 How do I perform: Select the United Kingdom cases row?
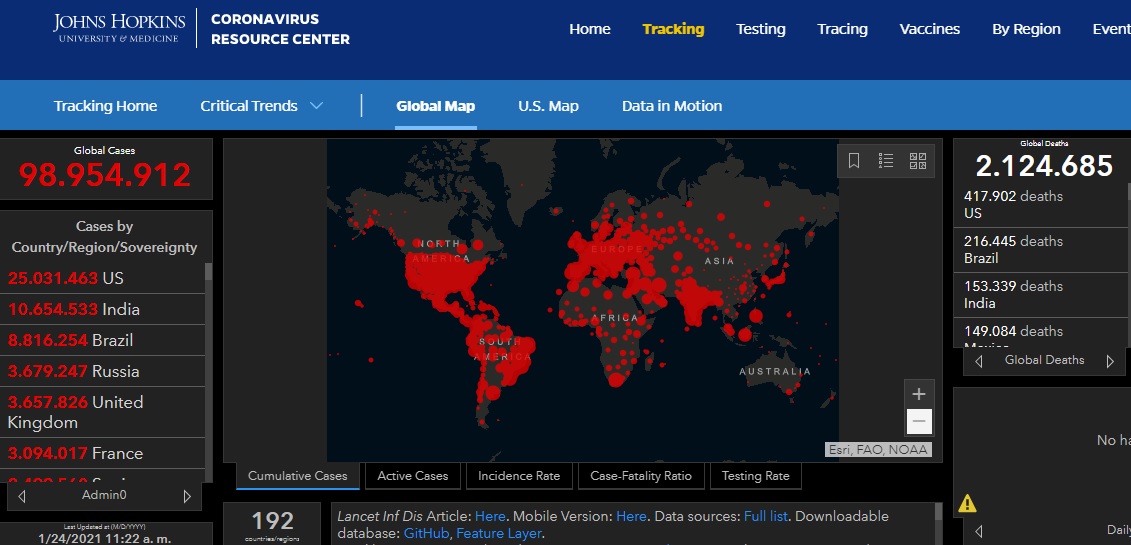pos(102,412)
